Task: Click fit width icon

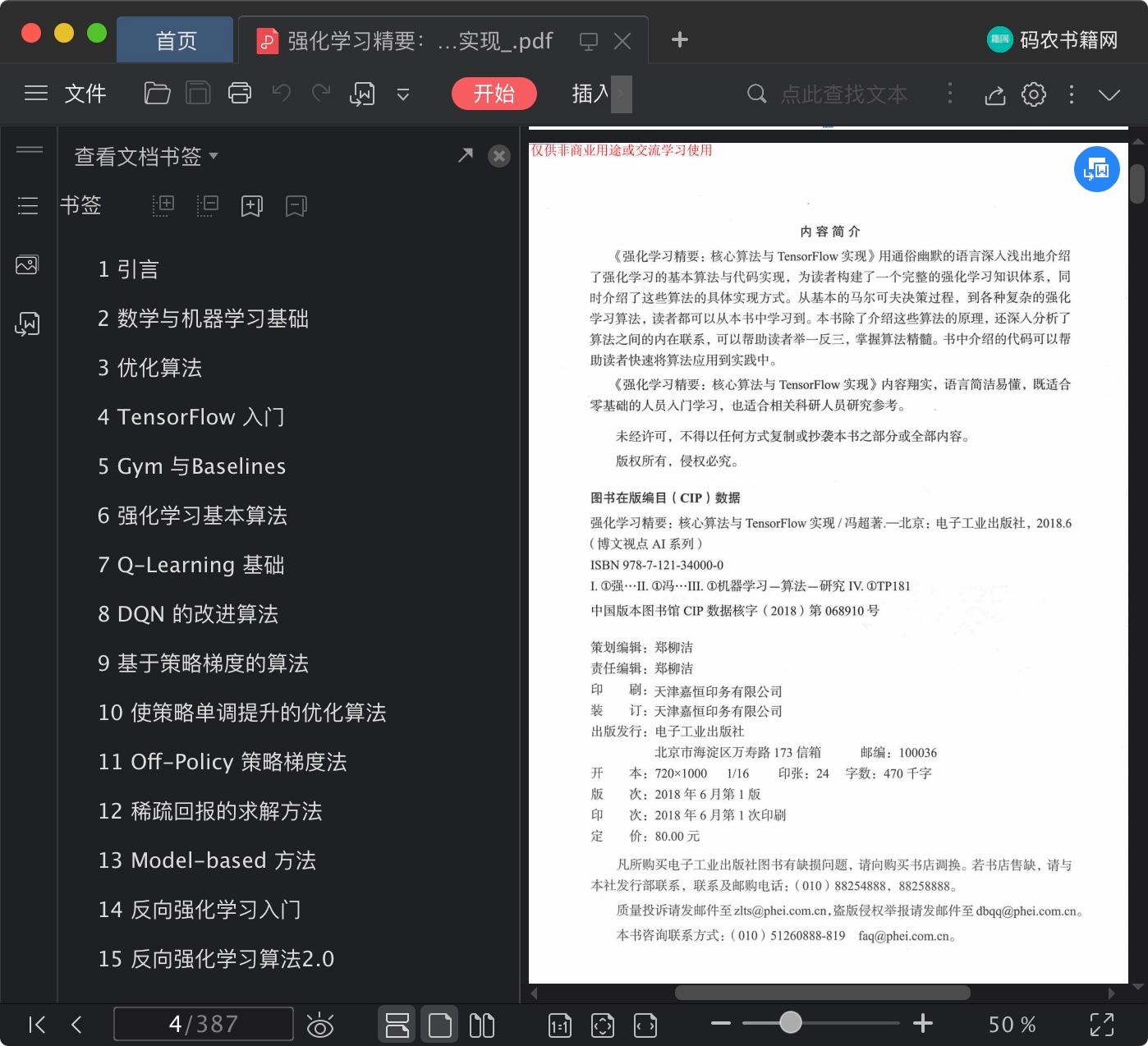Action: click(645, 1025)
